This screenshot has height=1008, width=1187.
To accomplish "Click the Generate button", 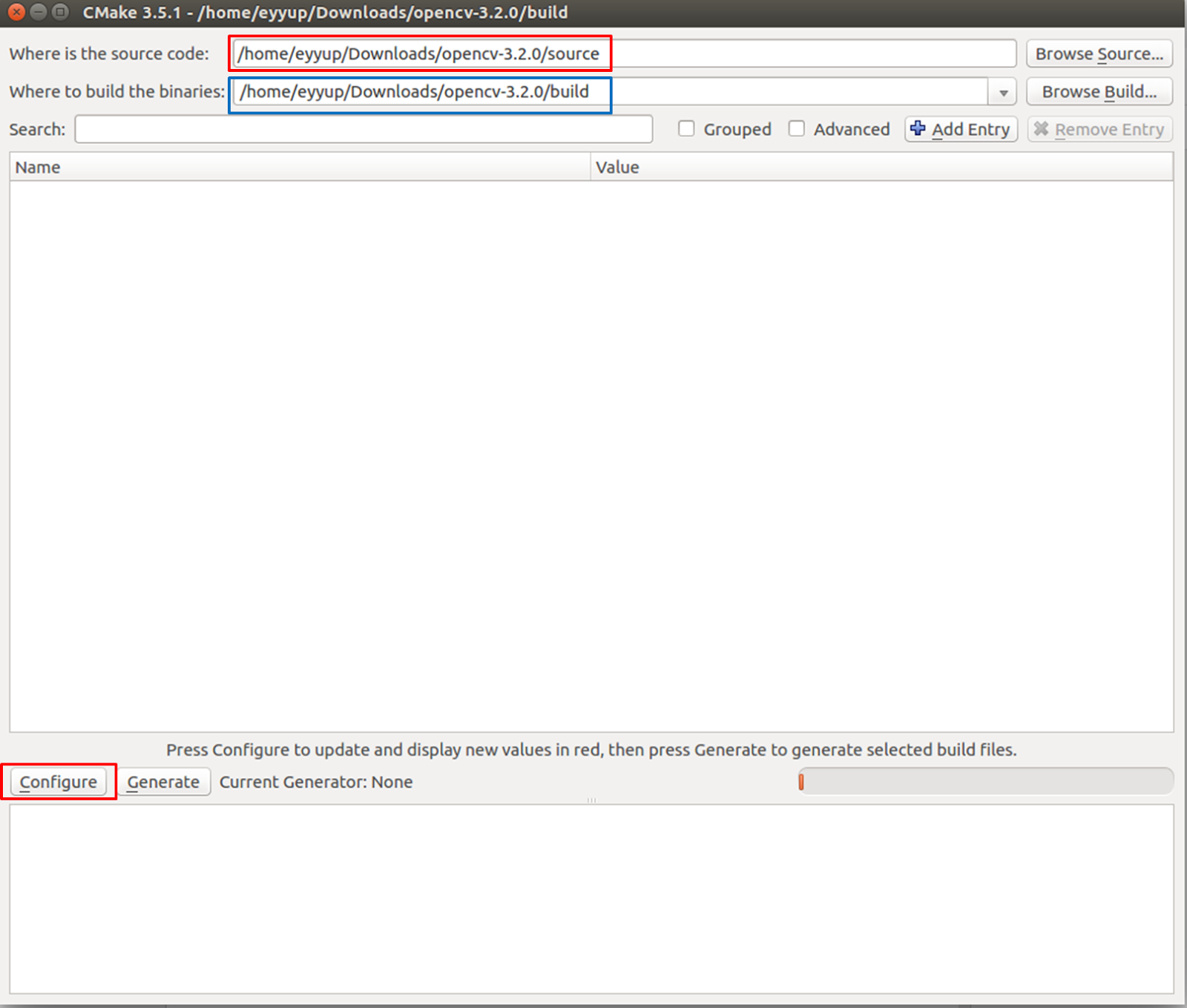I will click(163, 782).
